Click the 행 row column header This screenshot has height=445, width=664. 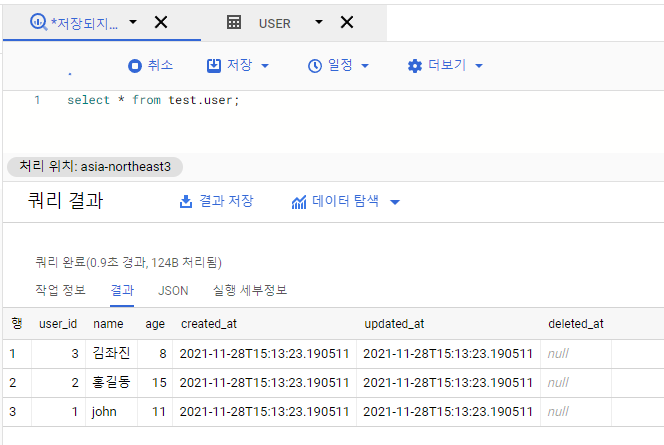coord(17,323)
